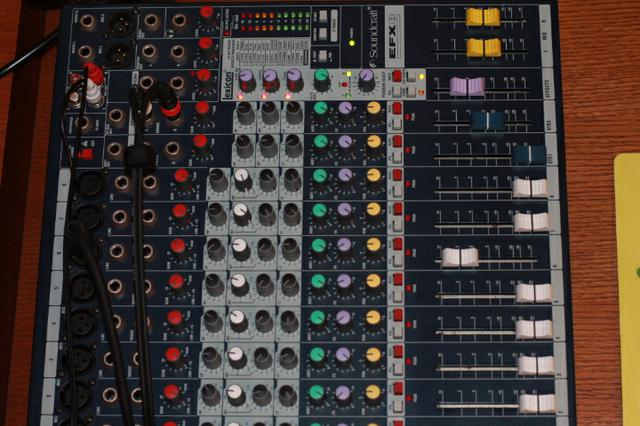The image size is (640, 426).
Task: Select the purple effects fader
Action: click(468, 86)
